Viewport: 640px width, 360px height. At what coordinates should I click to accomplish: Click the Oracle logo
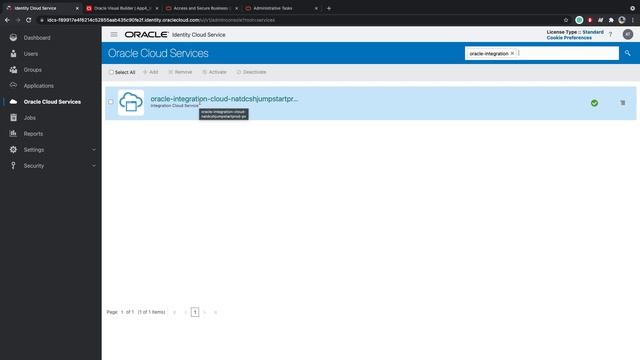147,35
